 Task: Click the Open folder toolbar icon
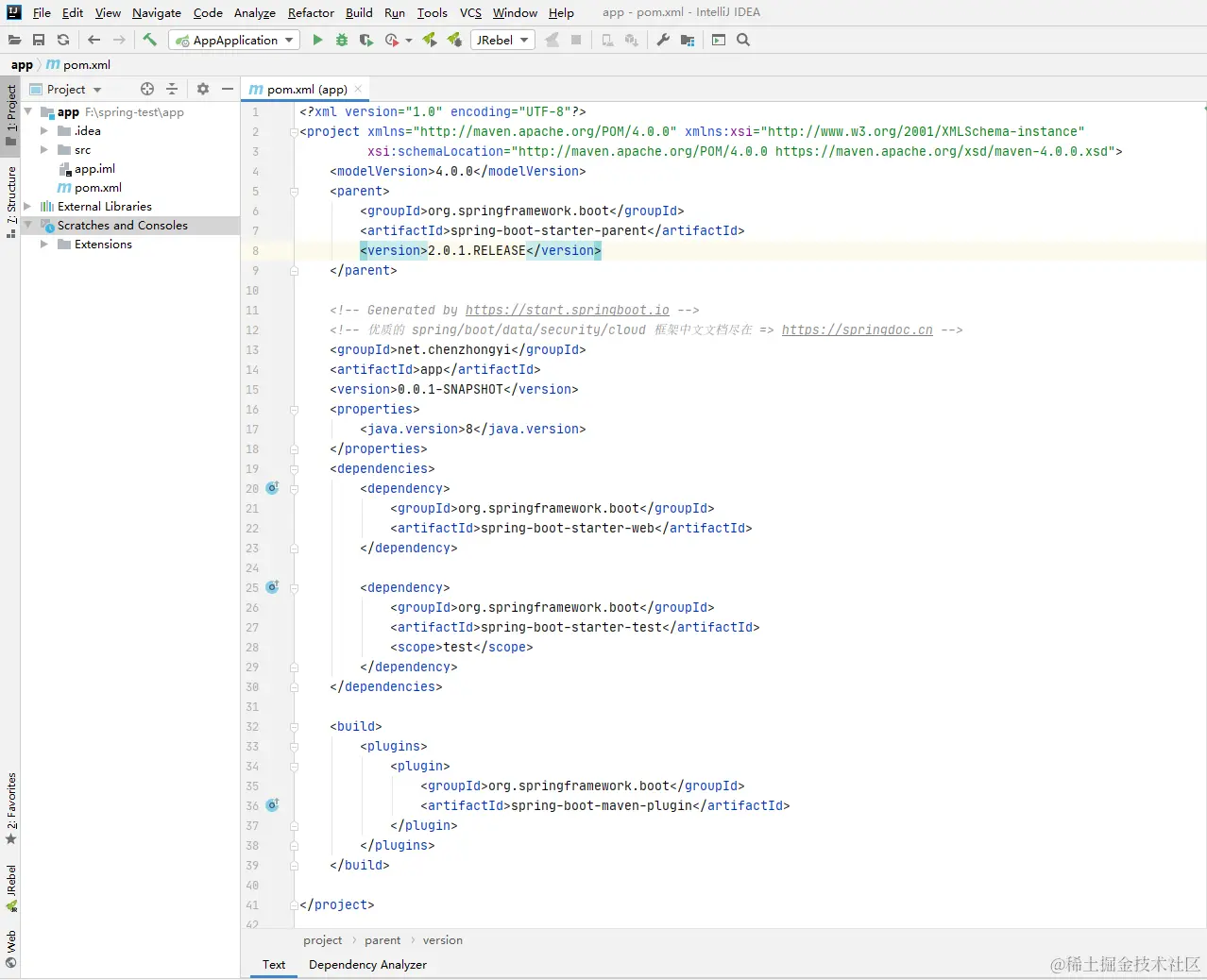(x=14, y=40)
